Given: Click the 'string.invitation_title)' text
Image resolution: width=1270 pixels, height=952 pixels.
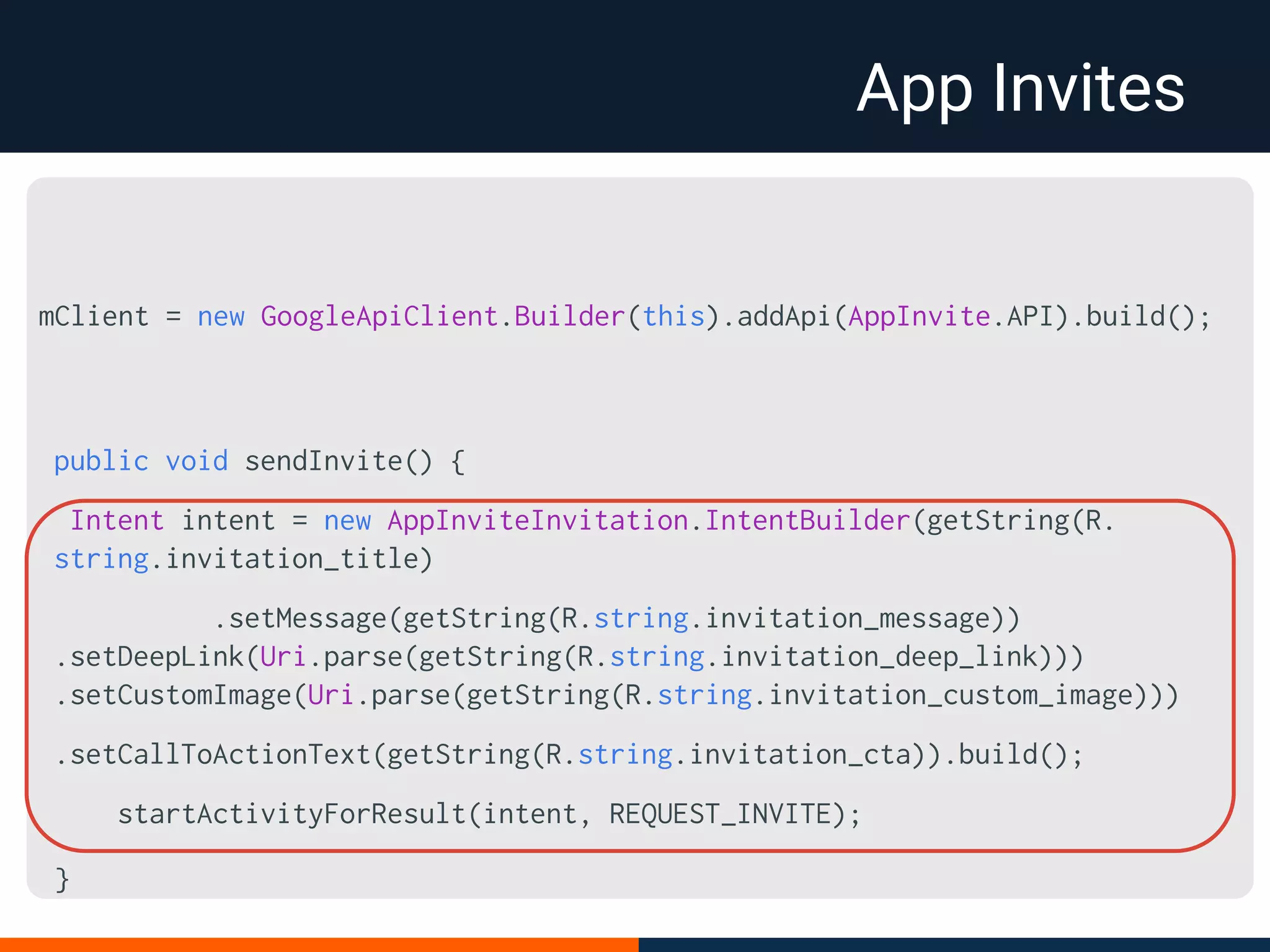Looking at the screenshot, I should point(243,559).
